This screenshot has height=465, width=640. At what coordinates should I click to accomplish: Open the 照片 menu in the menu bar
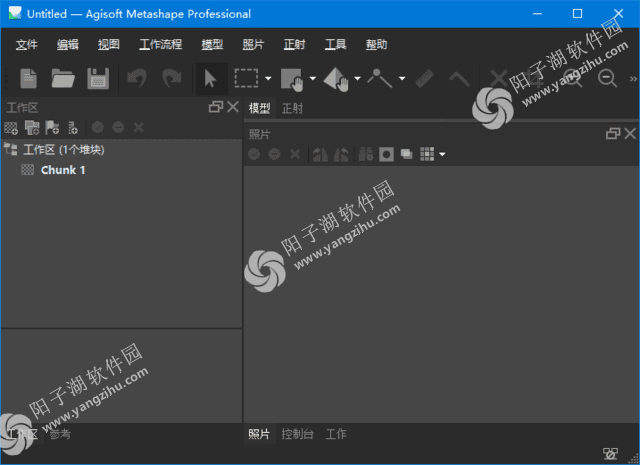[x=253, y=44]
